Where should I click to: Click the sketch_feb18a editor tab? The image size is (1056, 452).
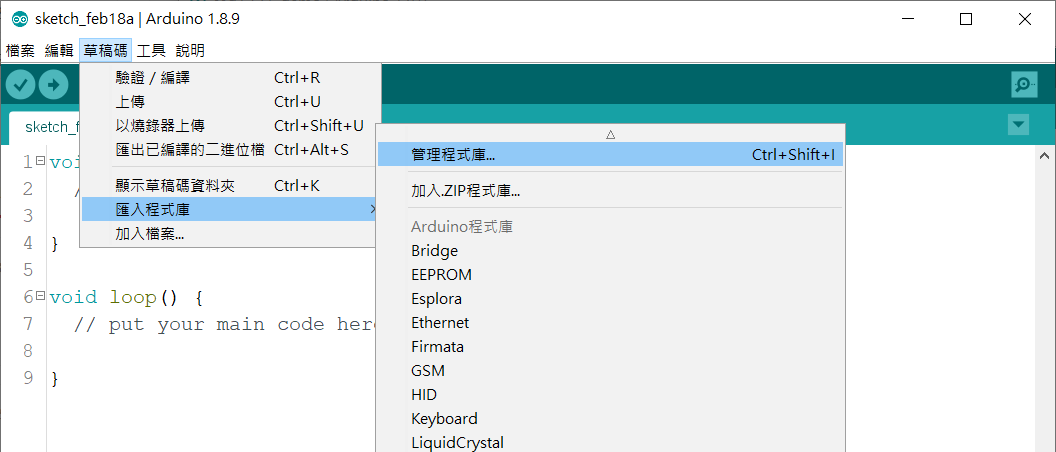pos(44,127)
